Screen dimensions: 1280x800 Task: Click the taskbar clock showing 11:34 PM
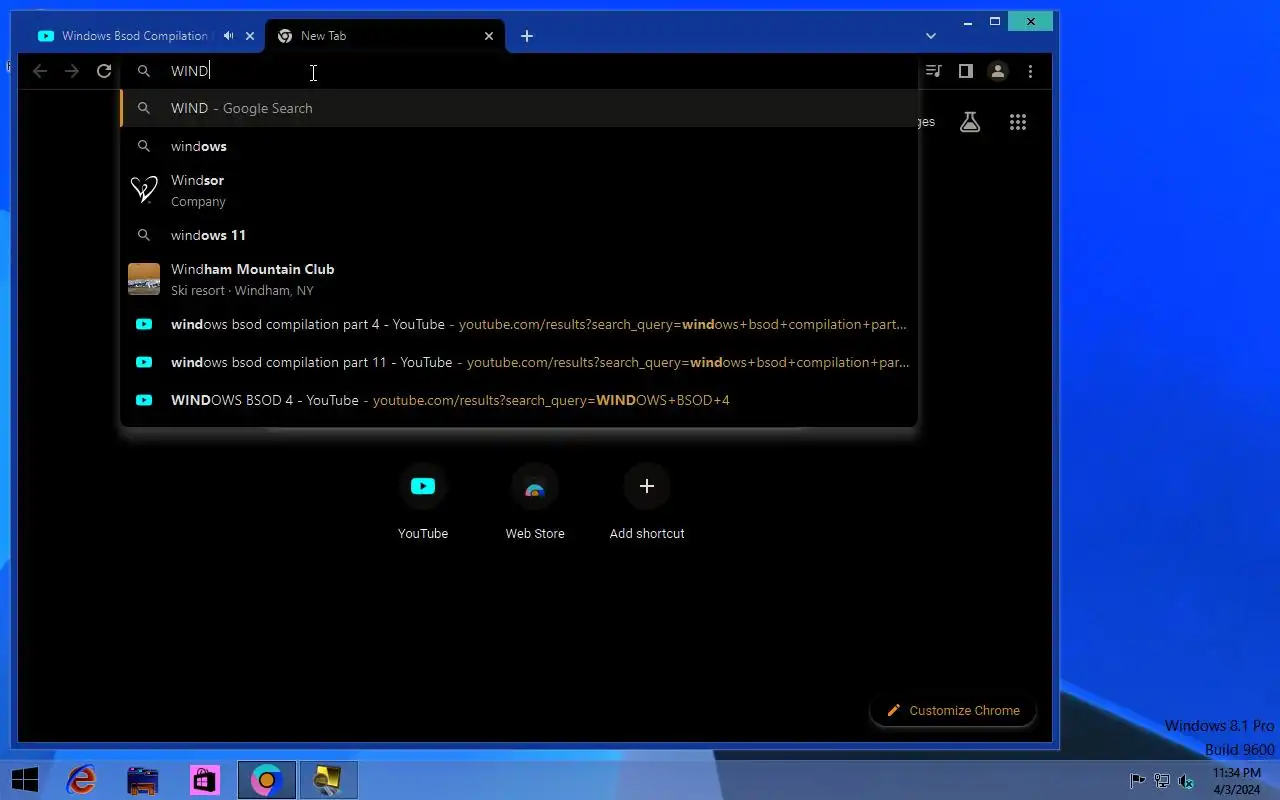(x=1237, y=781)
